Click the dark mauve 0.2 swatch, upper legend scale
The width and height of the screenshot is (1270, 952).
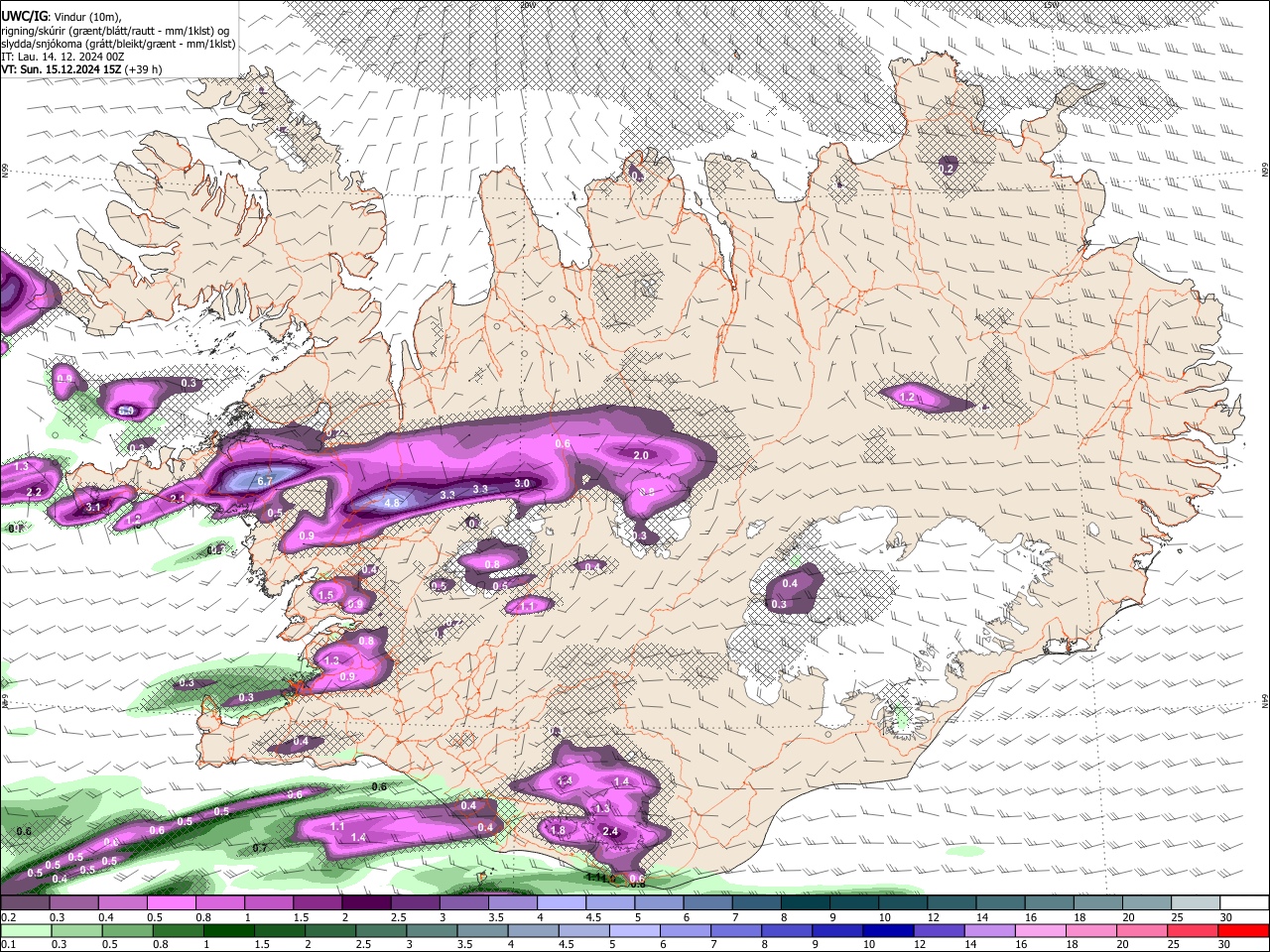(24, 903)
